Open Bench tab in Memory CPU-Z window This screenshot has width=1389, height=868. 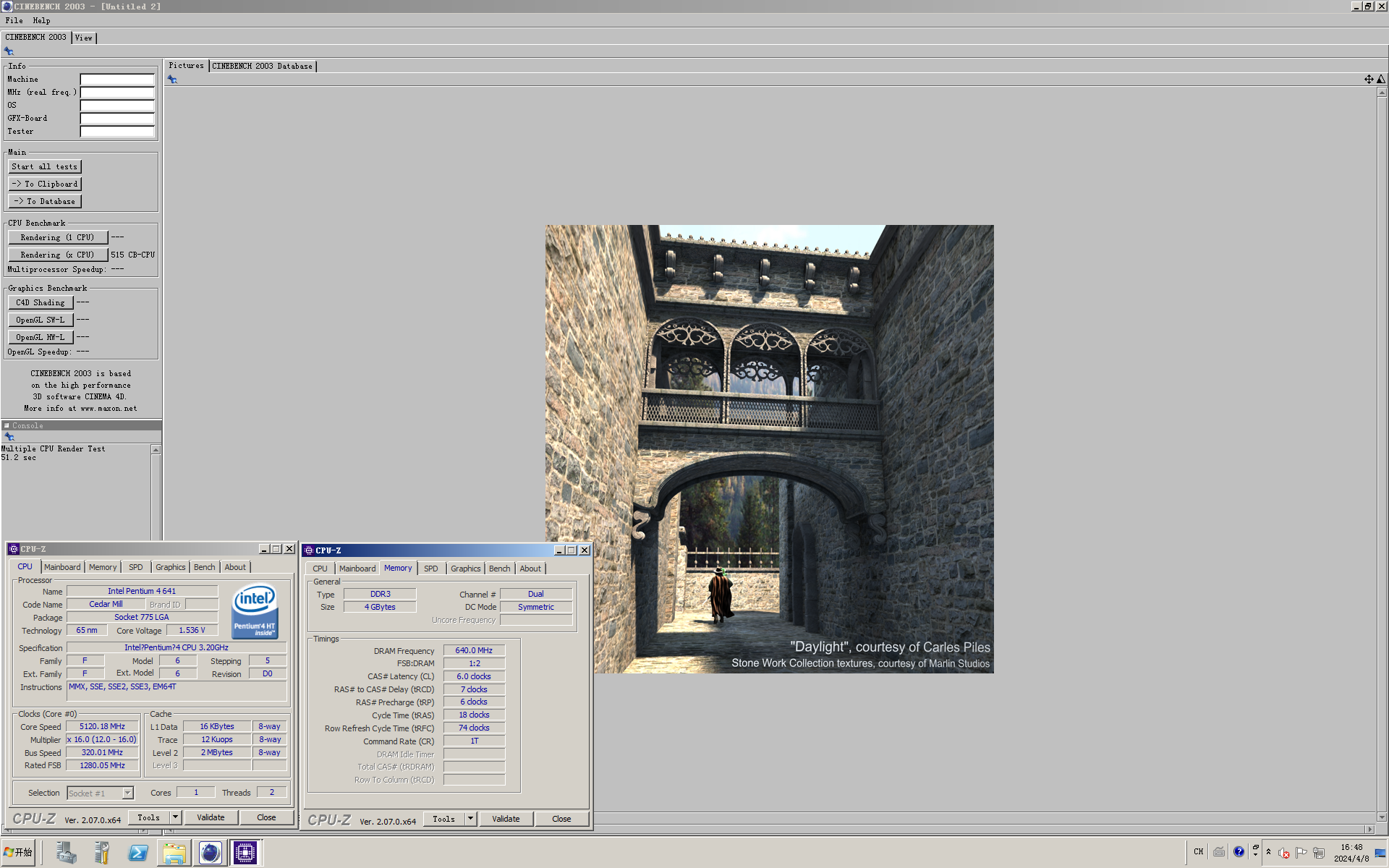[x=499, y=569]
